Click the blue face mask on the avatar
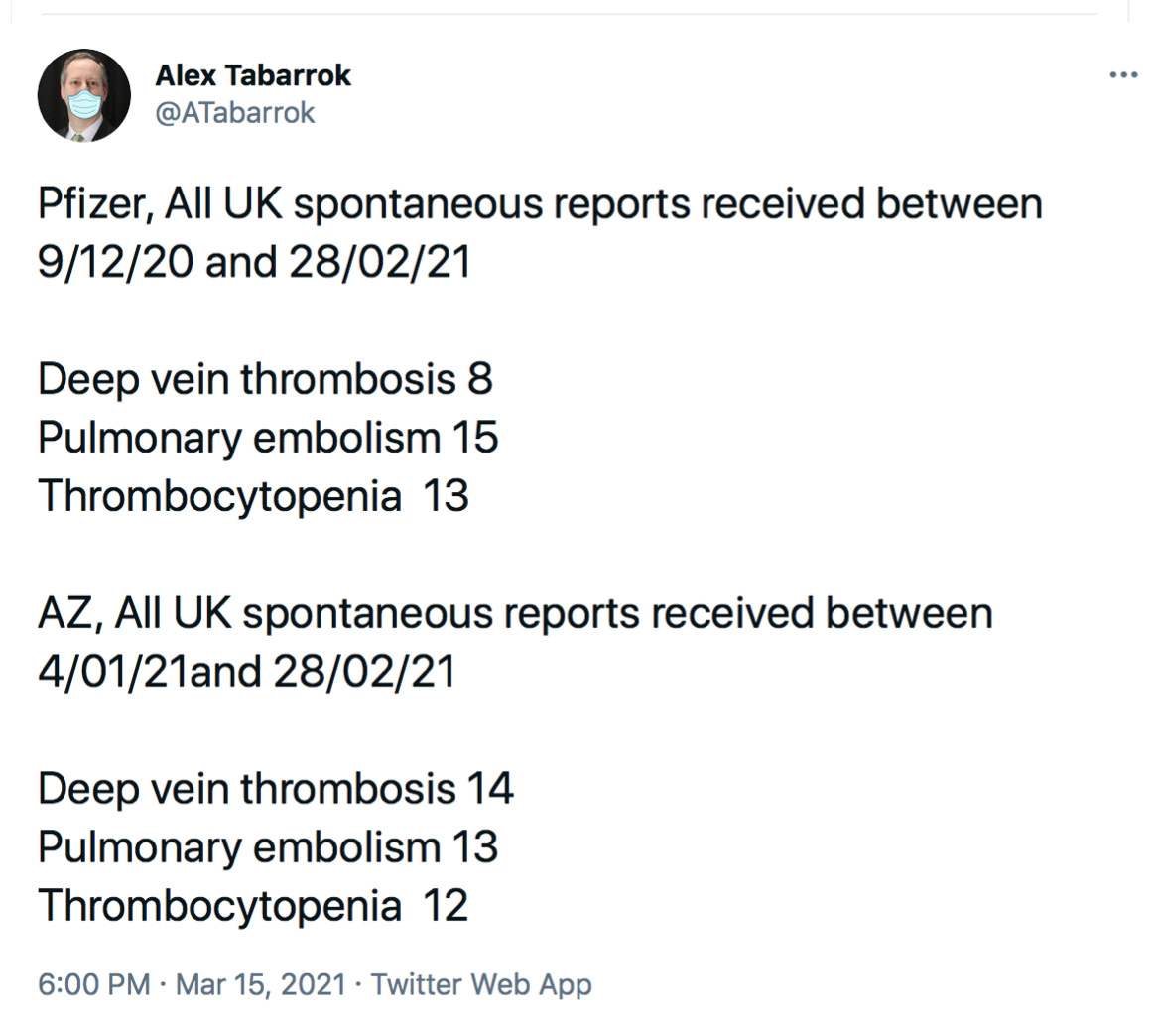1155x1036 pixels. [x=85, y=107]
